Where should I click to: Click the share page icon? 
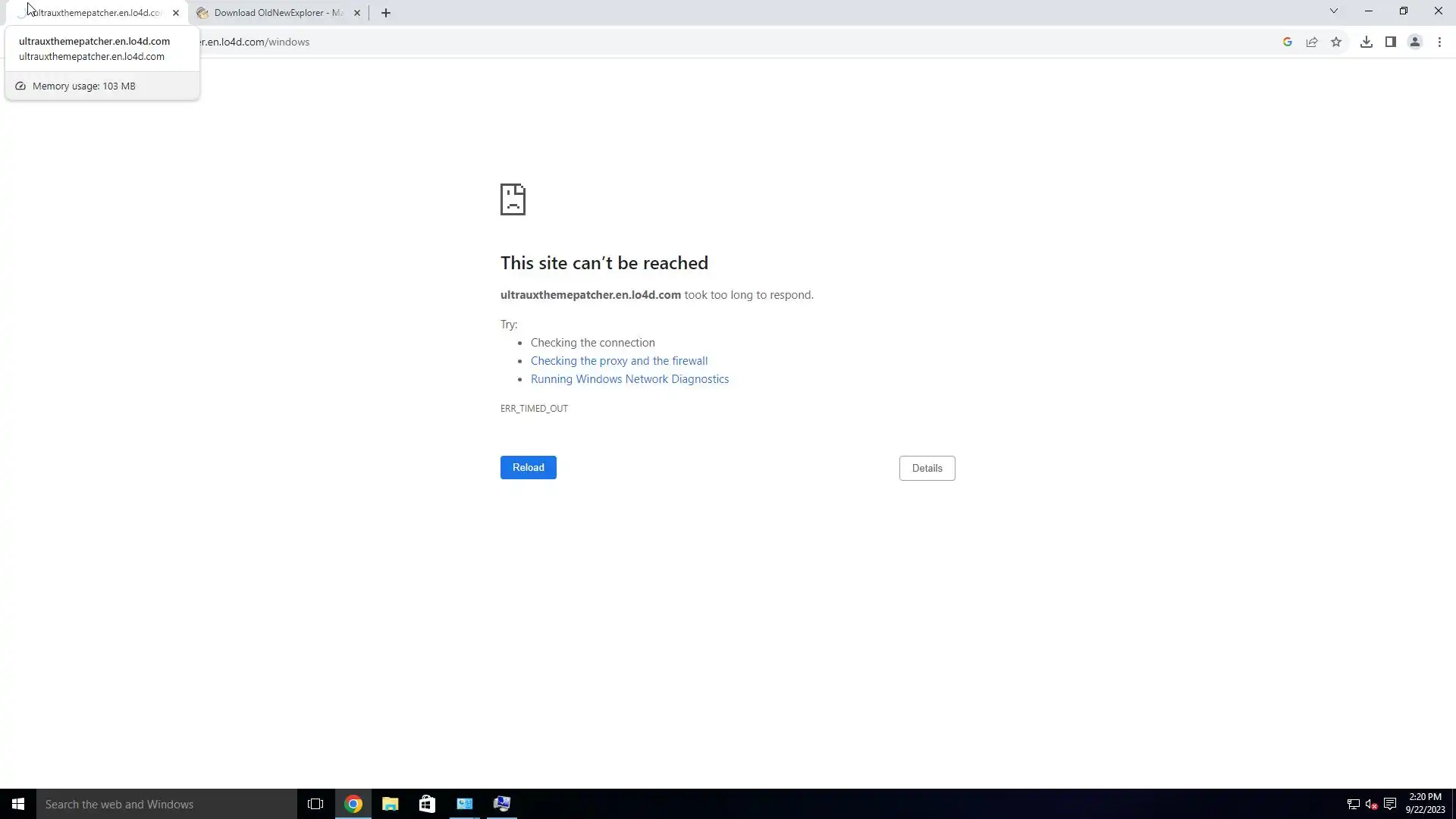coord(1312,42)
